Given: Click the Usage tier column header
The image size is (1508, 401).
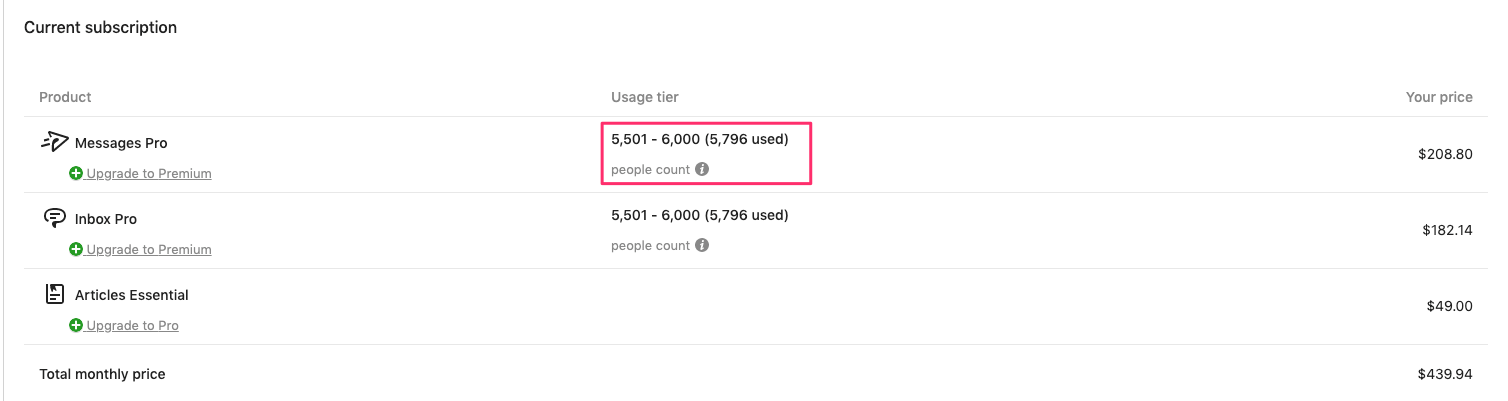Looking at the screenshot, I should point(645,97).
